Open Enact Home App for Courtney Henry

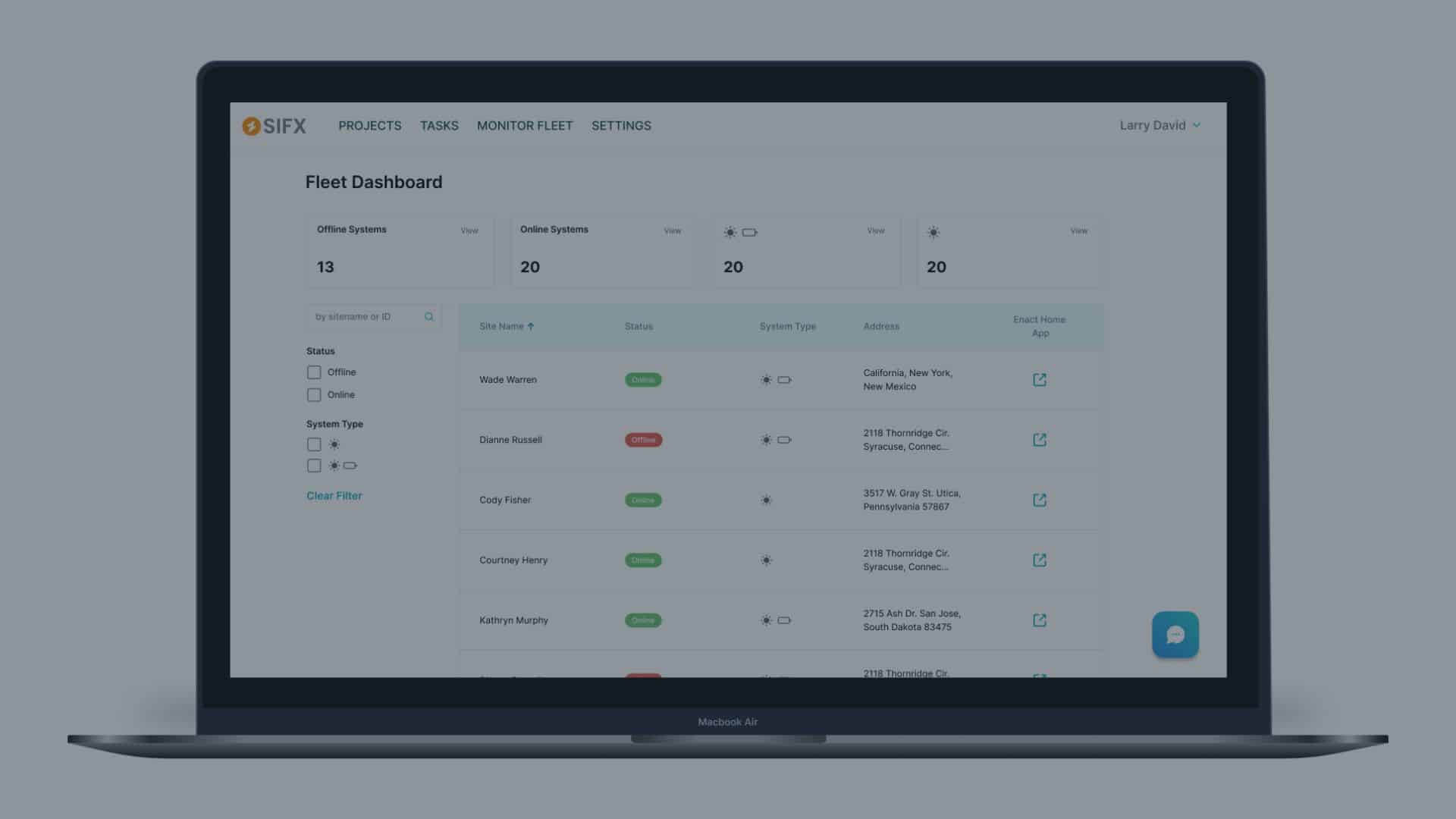click(x=1039, y=560)
